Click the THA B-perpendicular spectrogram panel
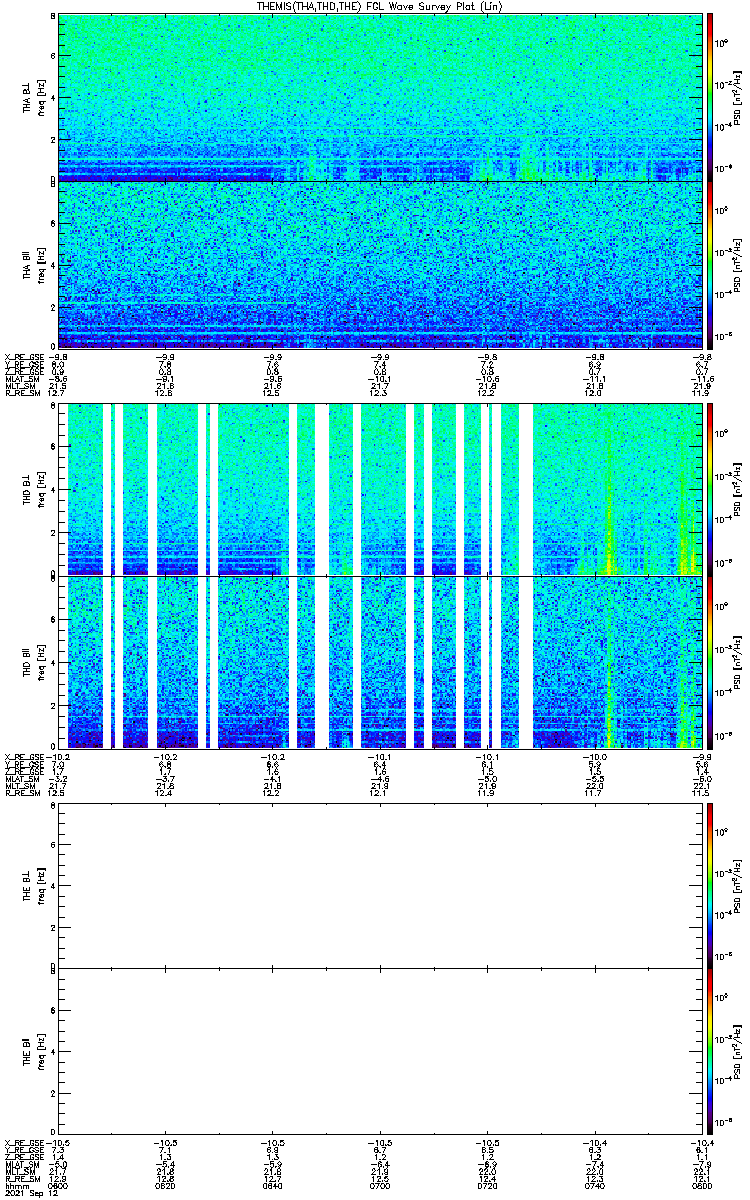This screenshot has height=1200, width=750. pos(381,97)
